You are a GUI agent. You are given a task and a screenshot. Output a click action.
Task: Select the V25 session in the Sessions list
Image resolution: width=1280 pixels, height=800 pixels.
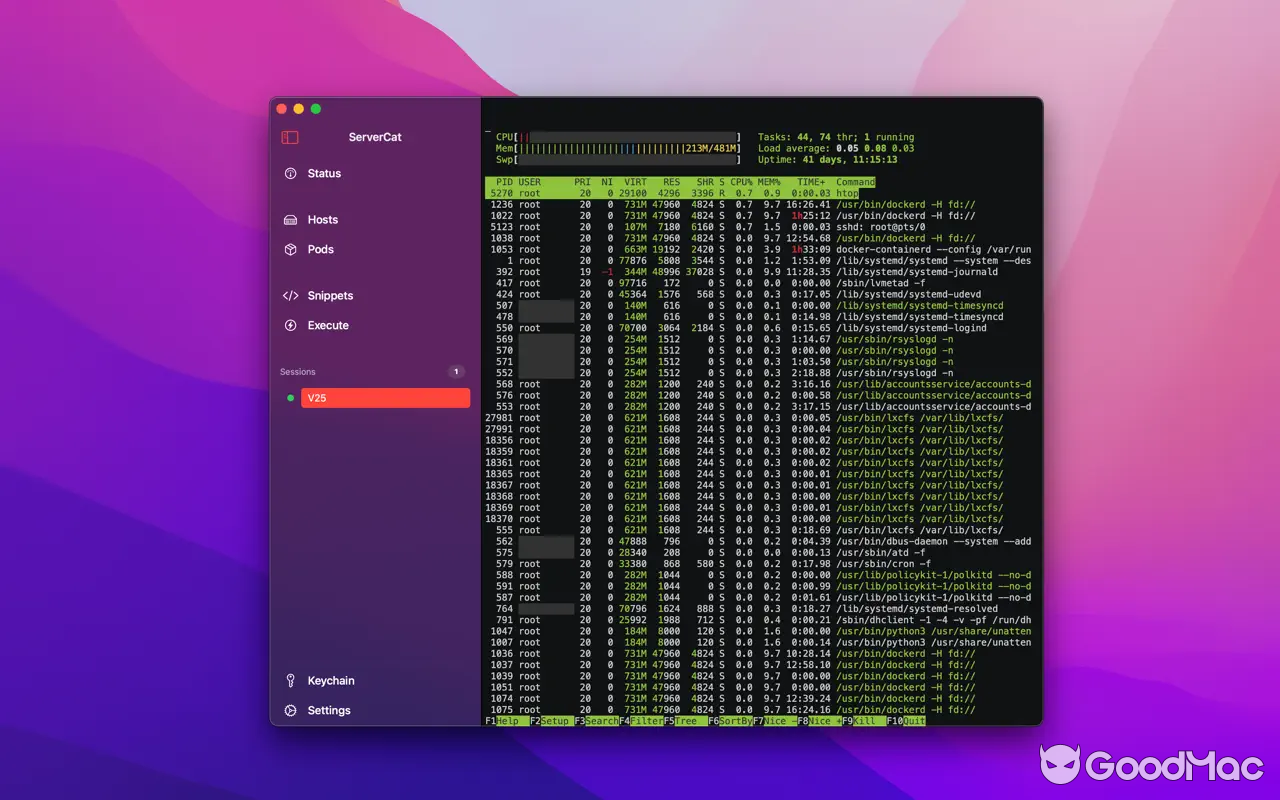tap(385, 397)
